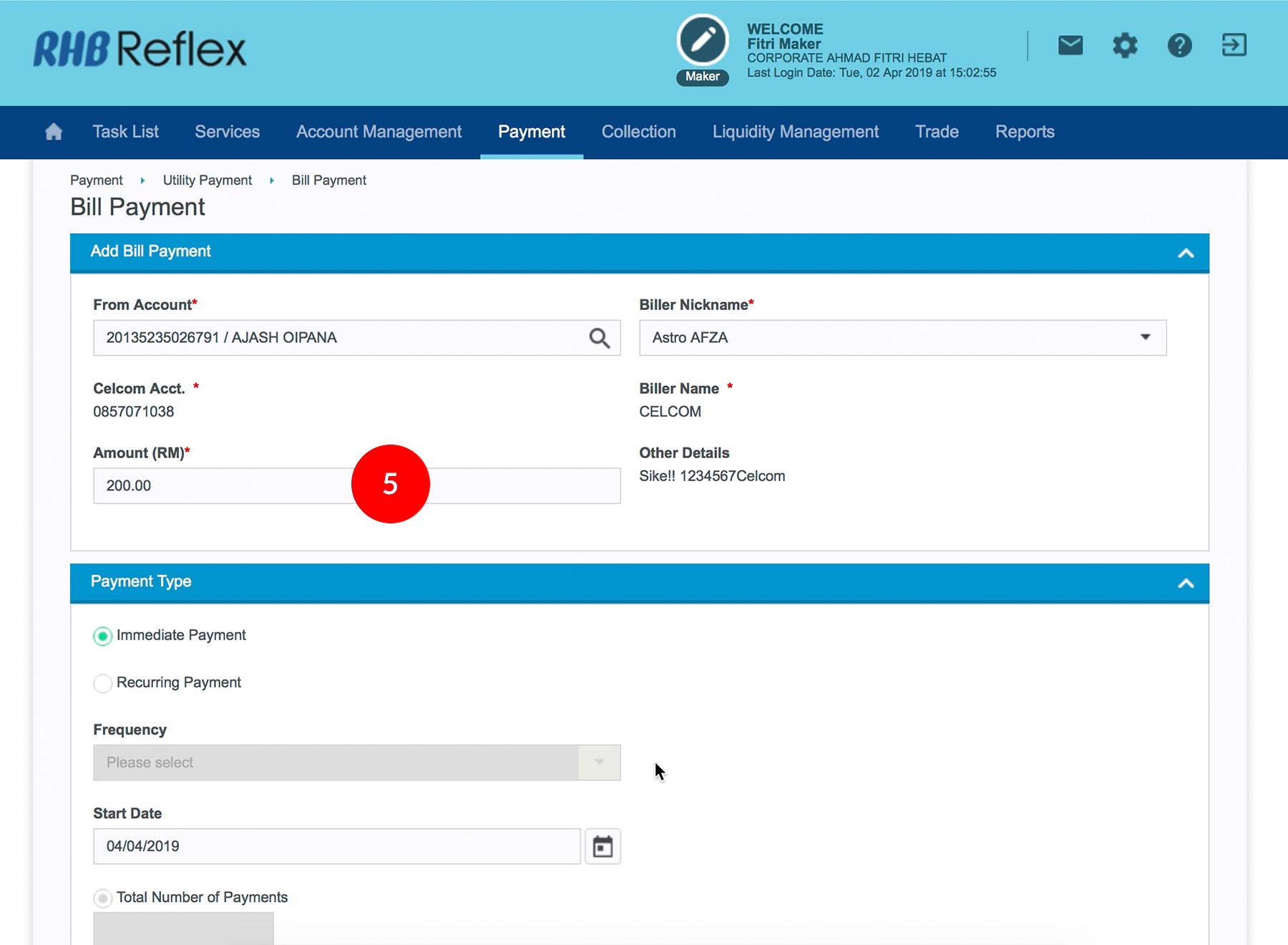The image size is (1288, 945).
Task: Log out using the exit icon
Action: tap(1234, 46)
